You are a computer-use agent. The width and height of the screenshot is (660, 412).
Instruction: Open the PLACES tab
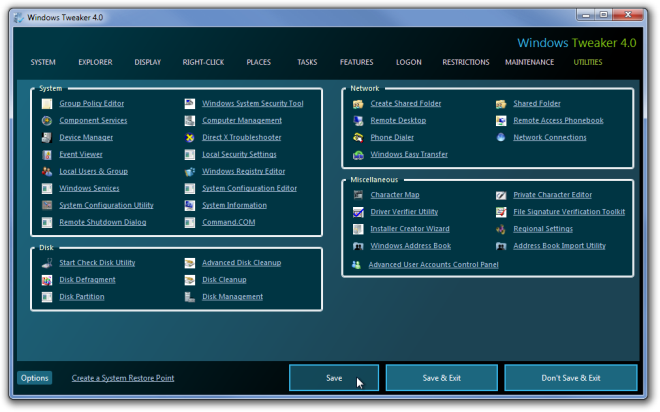(x=258, y=62)
